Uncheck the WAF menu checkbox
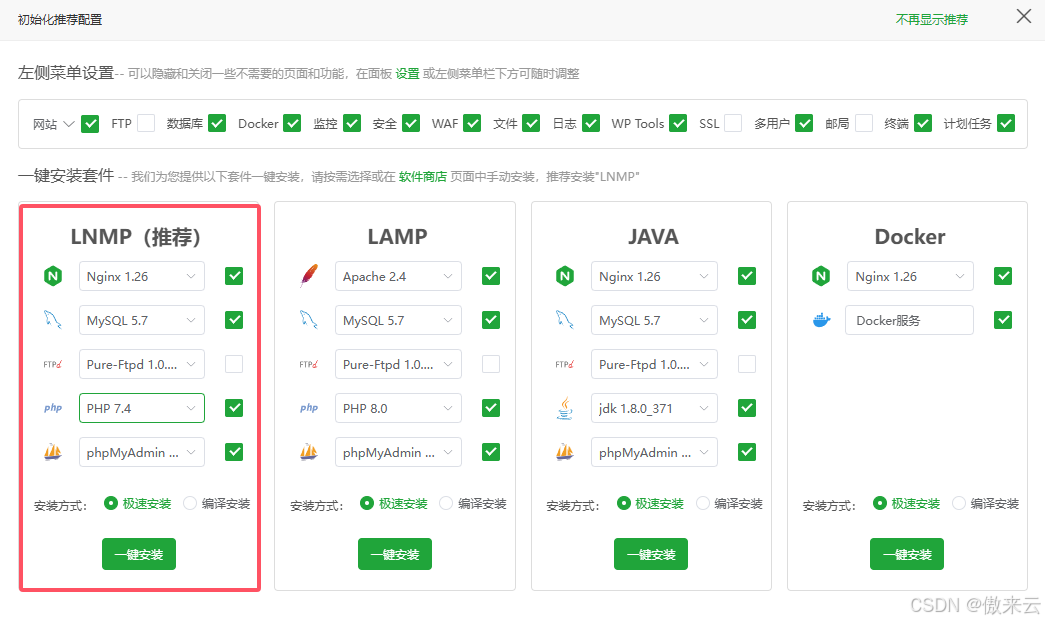Screen dimensions: 1045x623 tap(472, 123)
